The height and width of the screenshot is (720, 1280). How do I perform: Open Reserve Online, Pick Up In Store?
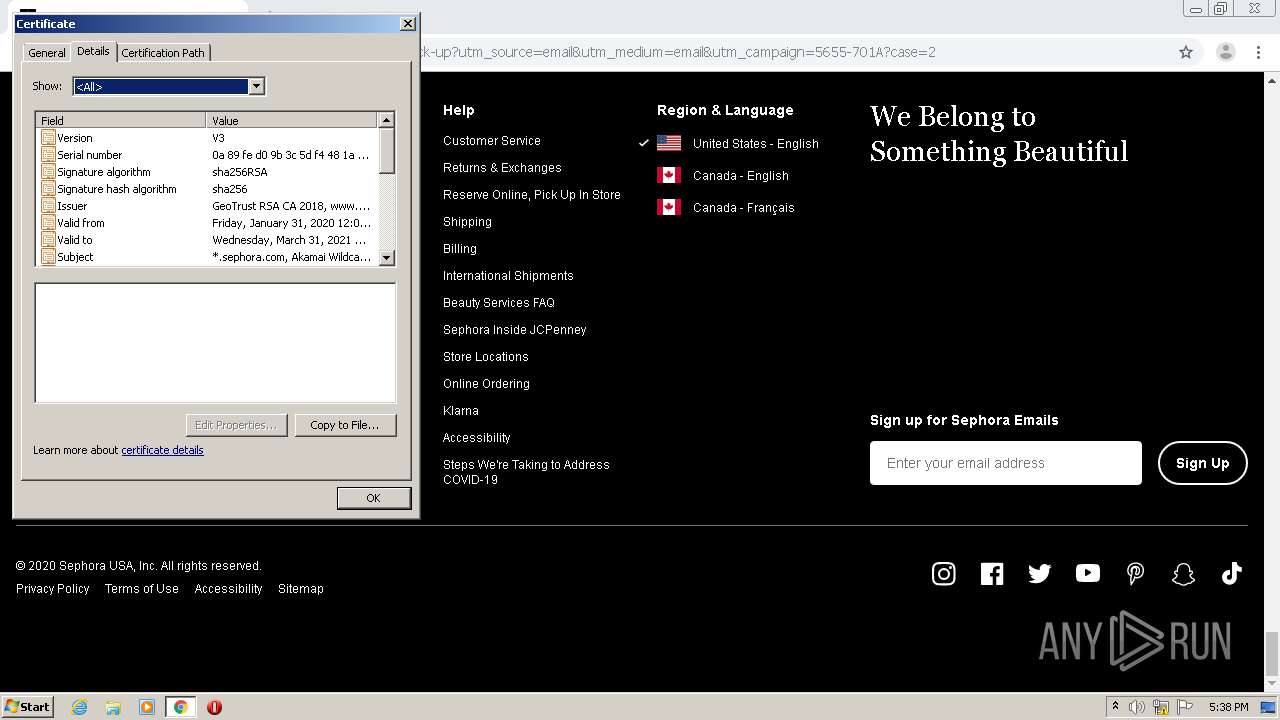pos(532,195)
